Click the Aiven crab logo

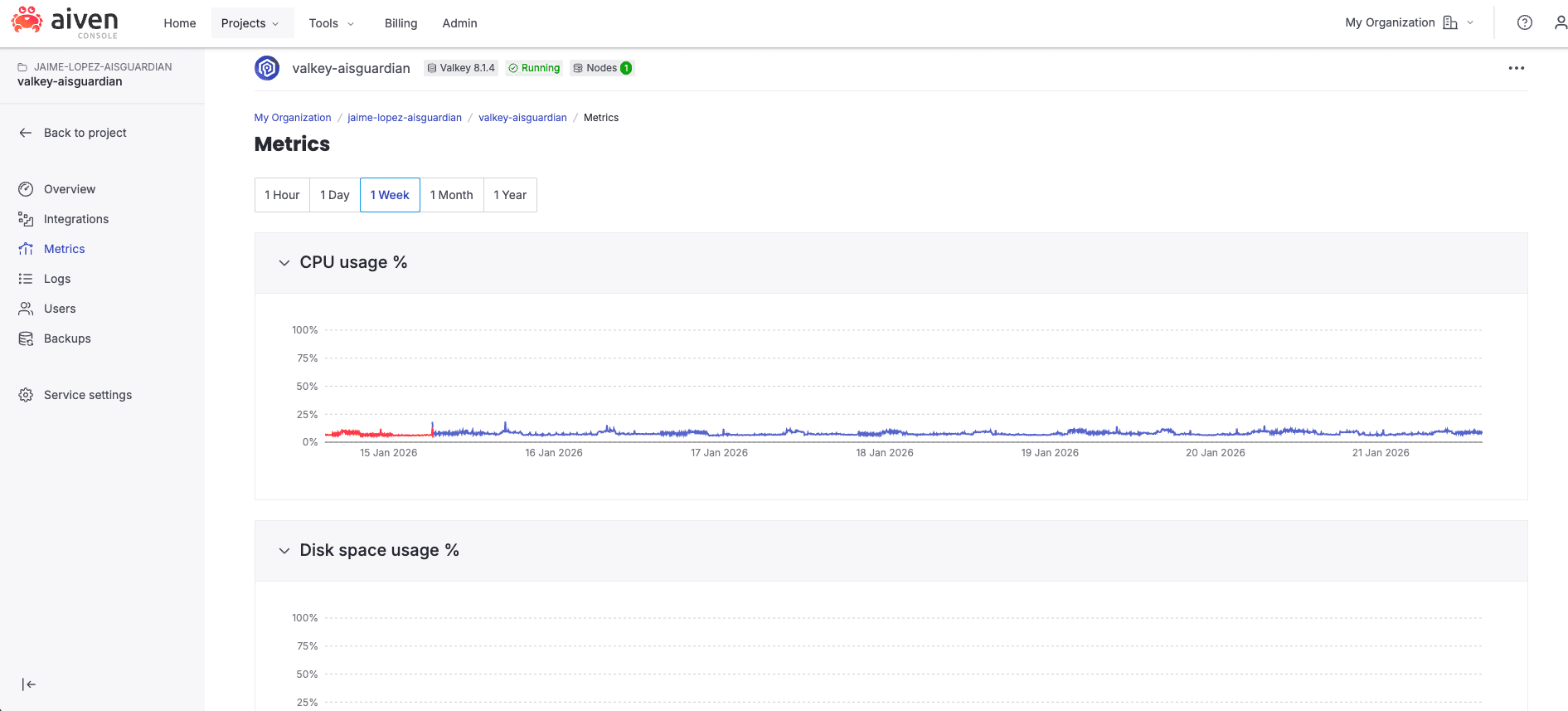pos(27,20)
